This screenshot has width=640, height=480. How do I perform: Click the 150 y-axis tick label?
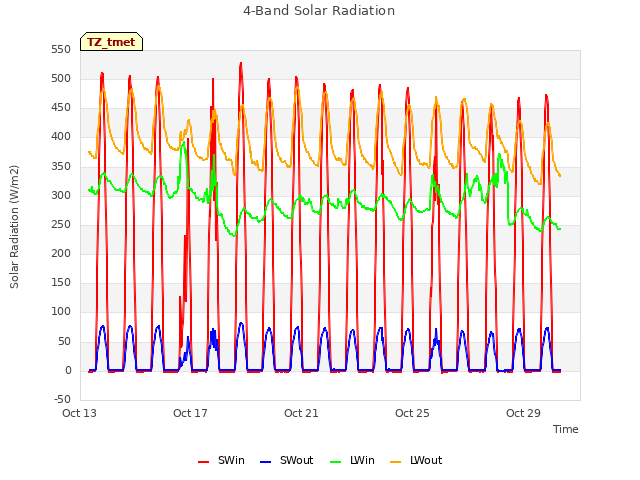[x=61, y=282]
